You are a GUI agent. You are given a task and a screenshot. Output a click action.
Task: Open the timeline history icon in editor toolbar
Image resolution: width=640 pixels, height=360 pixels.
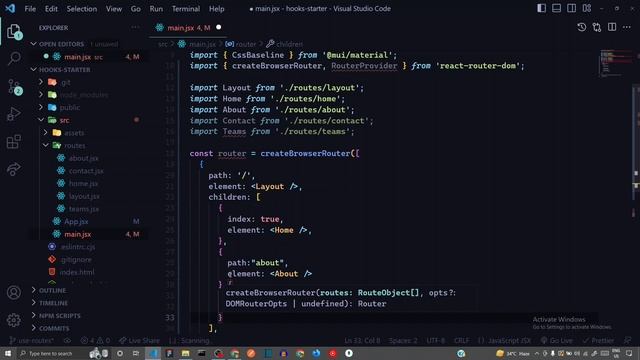pos(582,27)
